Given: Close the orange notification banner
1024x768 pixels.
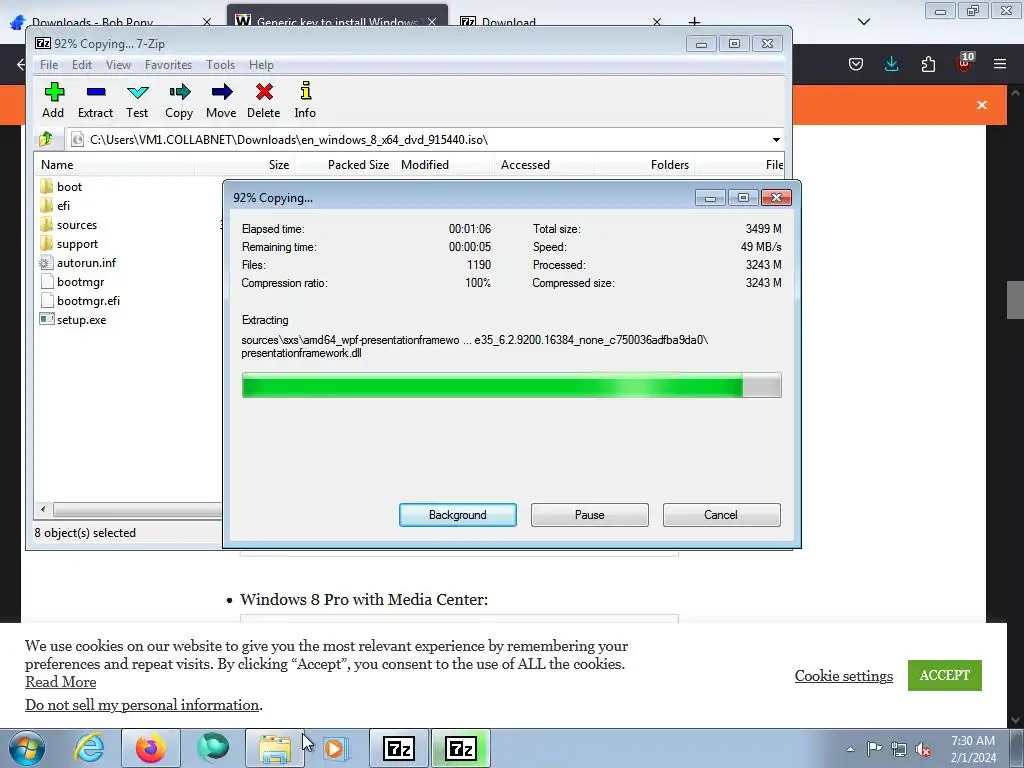Looking at the screenshot, I should (982, 105).
